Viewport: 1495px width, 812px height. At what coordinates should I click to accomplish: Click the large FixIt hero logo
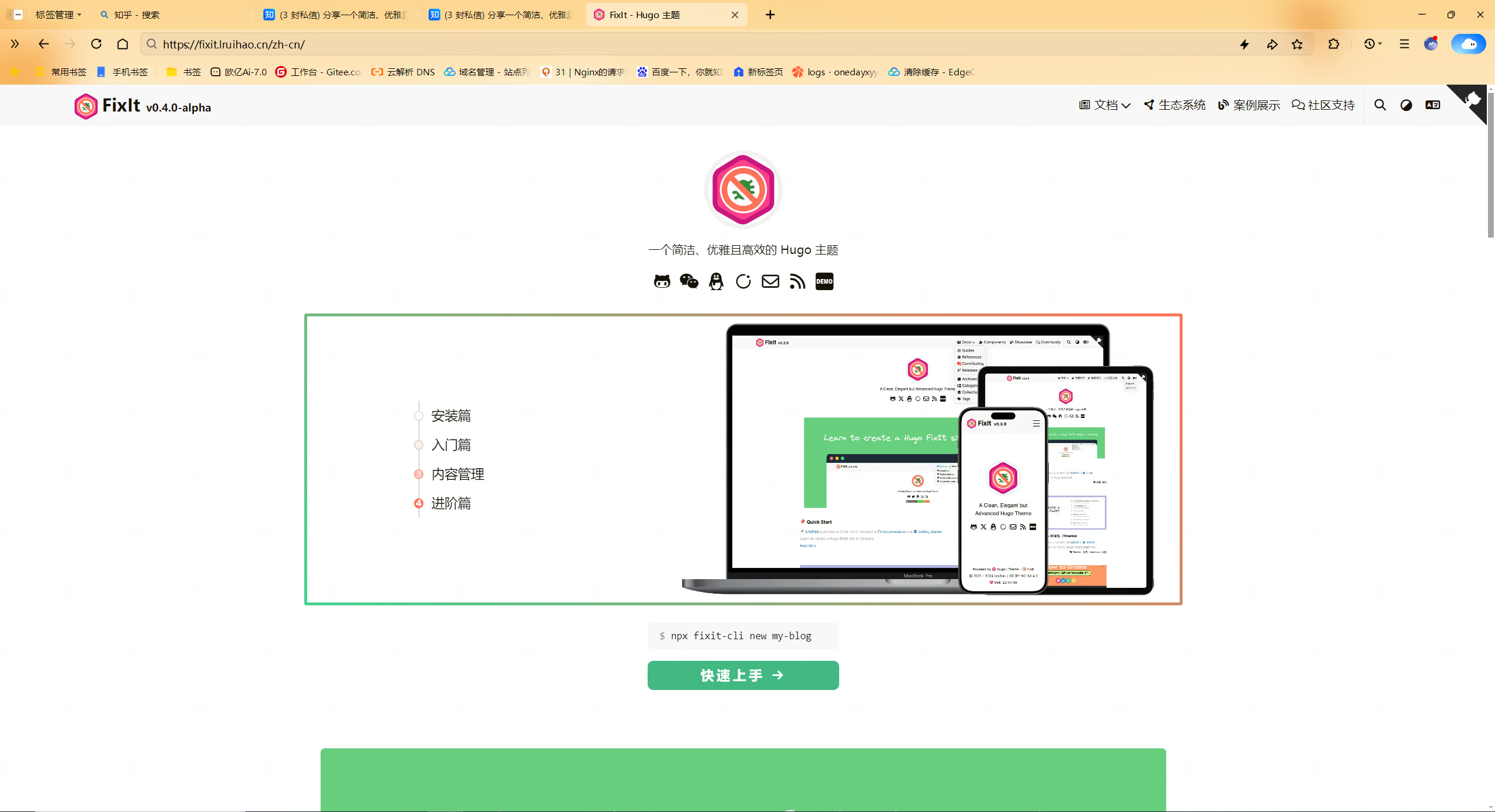[x=743, y=190]
